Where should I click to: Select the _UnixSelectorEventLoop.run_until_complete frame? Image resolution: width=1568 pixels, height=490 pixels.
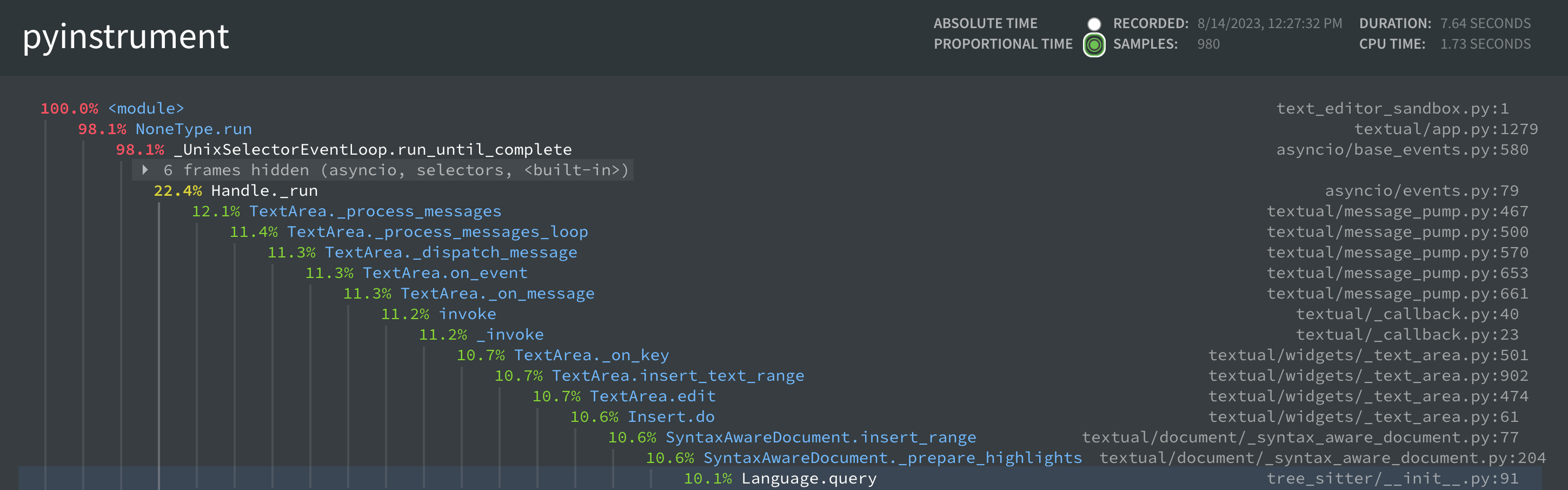pyautogui.click(x=373, y=150)
